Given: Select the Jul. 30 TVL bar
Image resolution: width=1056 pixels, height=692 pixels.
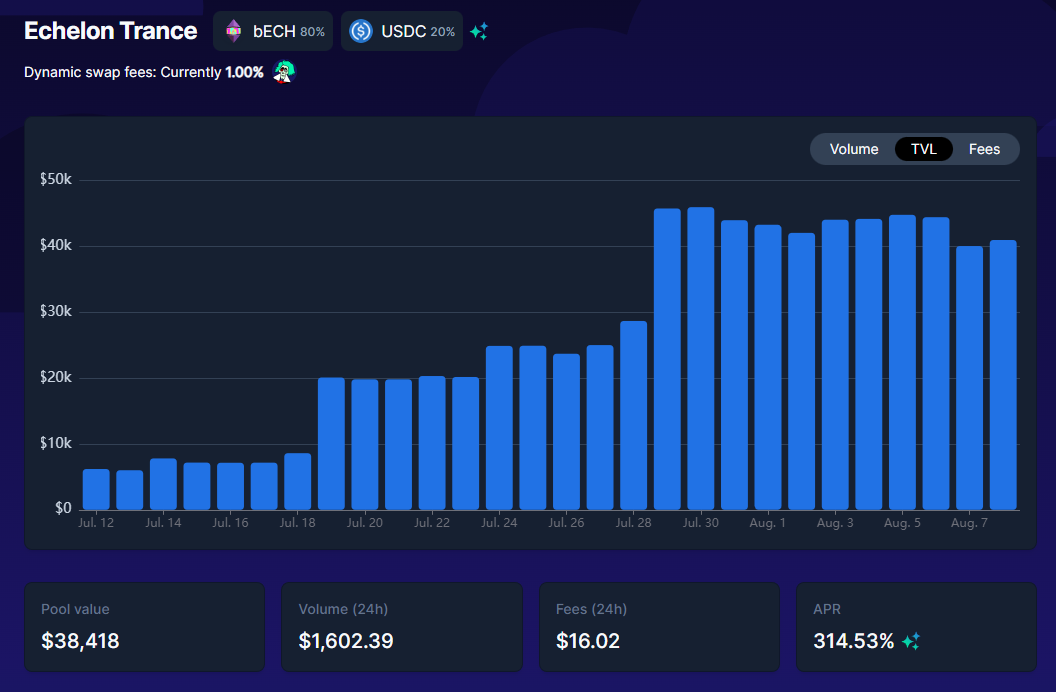Looking at the screenshot, I should pyautogui.click(x=700, y=358).
